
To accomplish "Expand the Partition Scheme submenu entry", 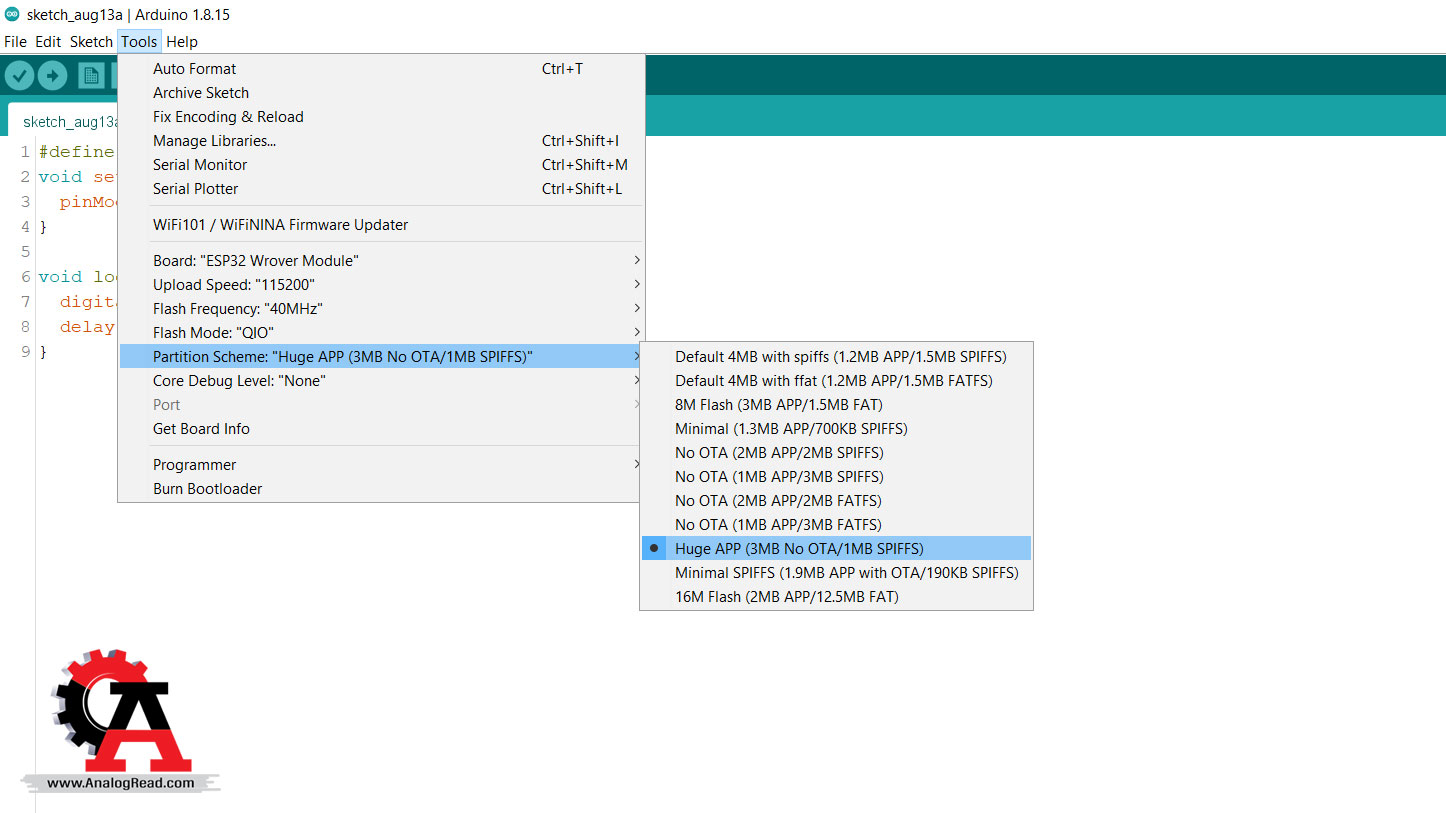I will 381,357.
